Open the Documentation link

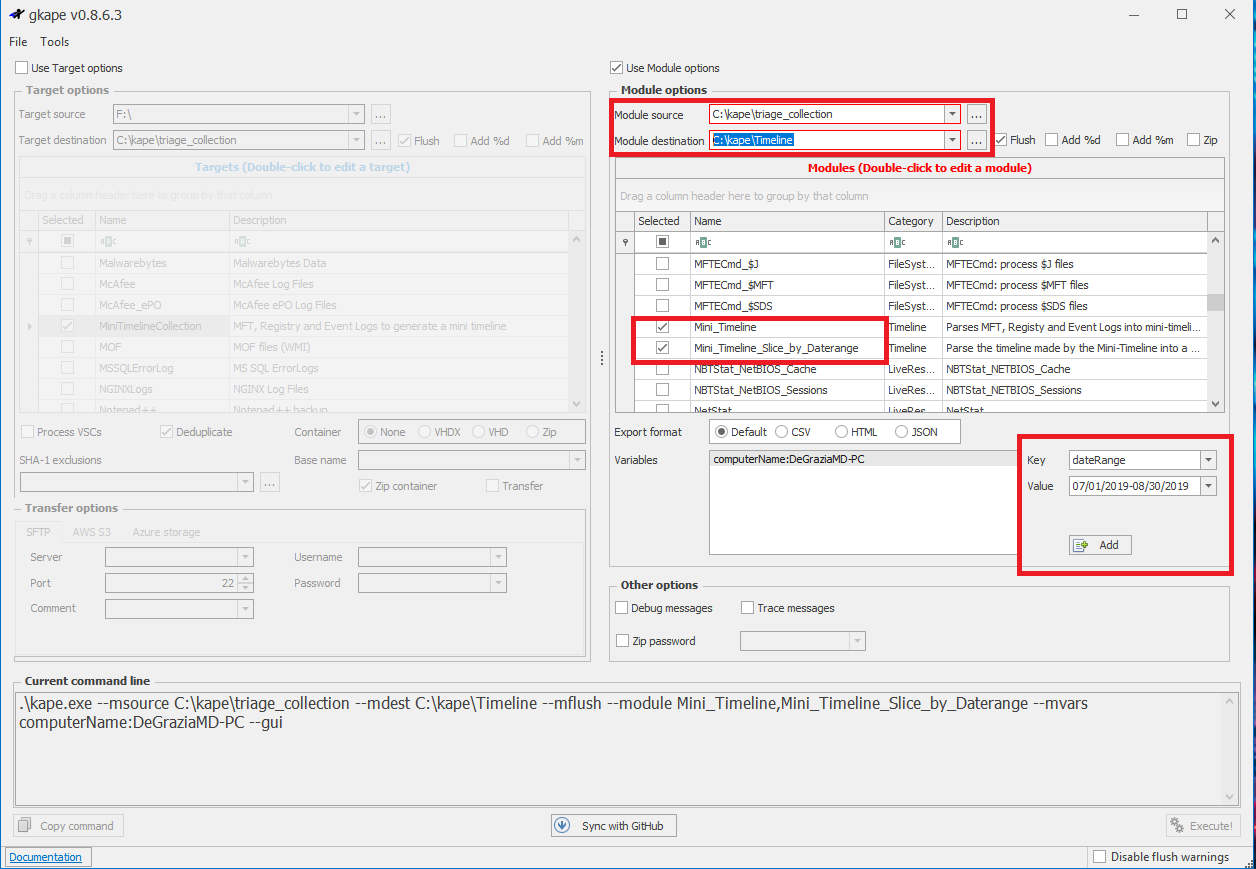tap(47, 856)
